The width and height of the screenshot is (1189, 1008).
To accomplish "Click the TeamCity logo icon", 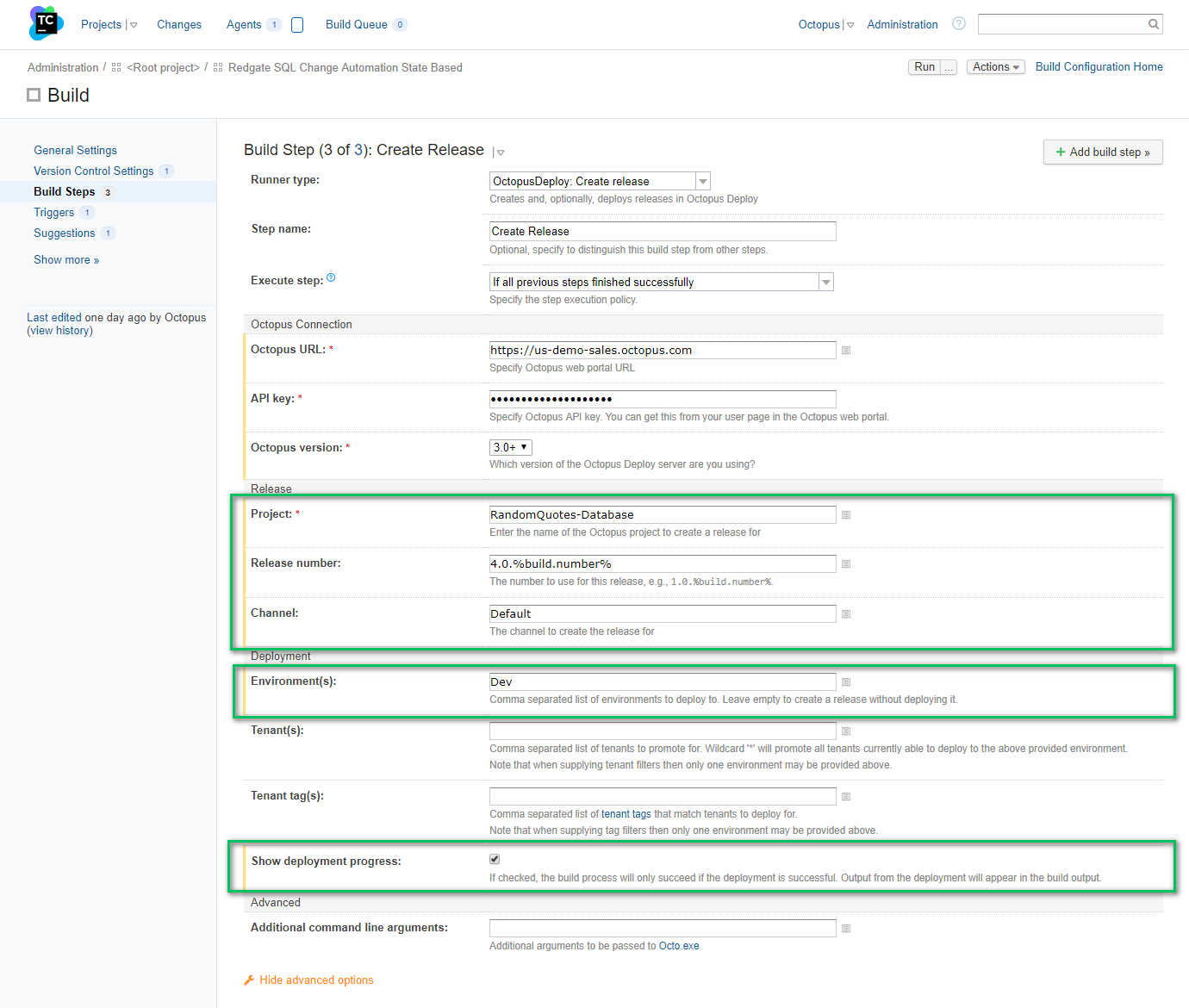I will (46, 23).
